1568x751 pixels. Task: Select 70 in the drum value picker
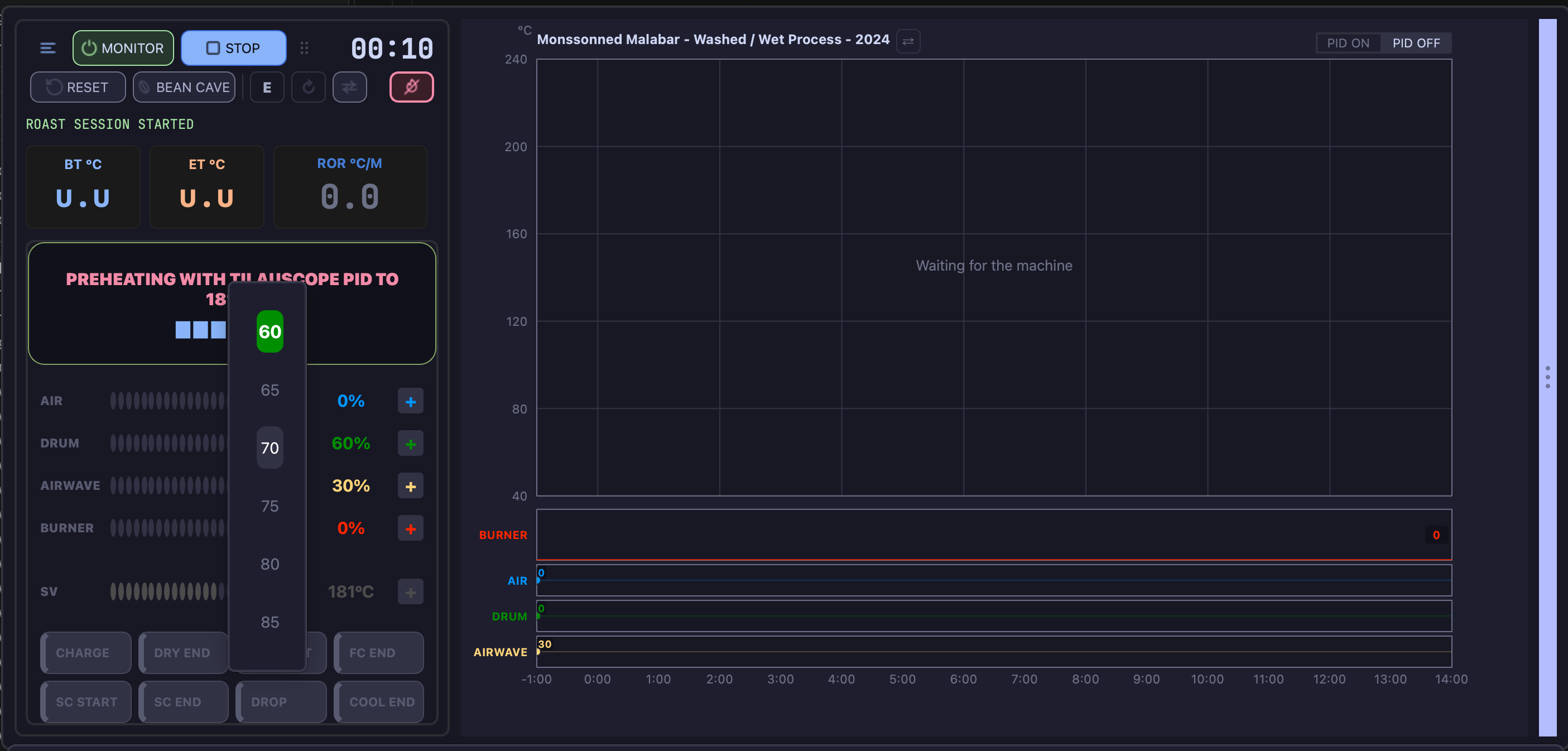click(270, 448)
